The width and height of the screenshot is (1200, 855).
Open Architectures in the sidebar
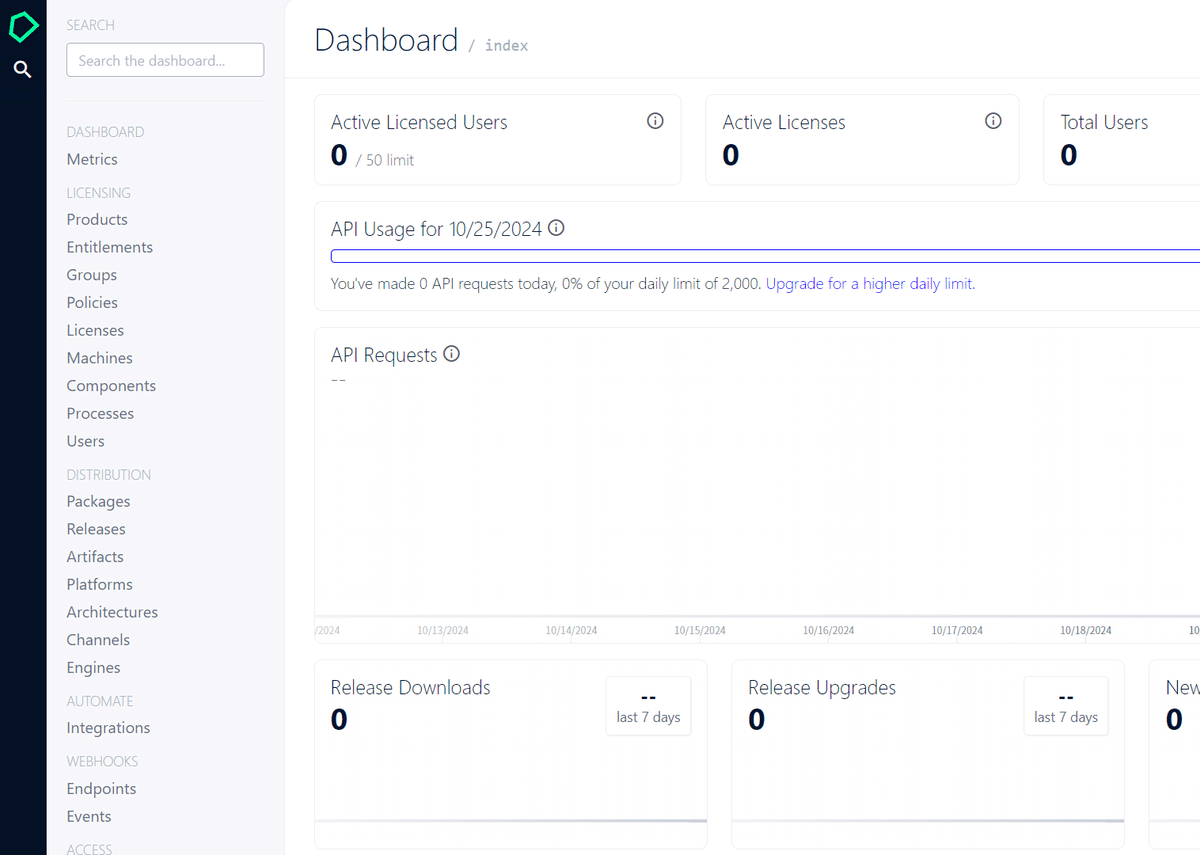point(112,612)
